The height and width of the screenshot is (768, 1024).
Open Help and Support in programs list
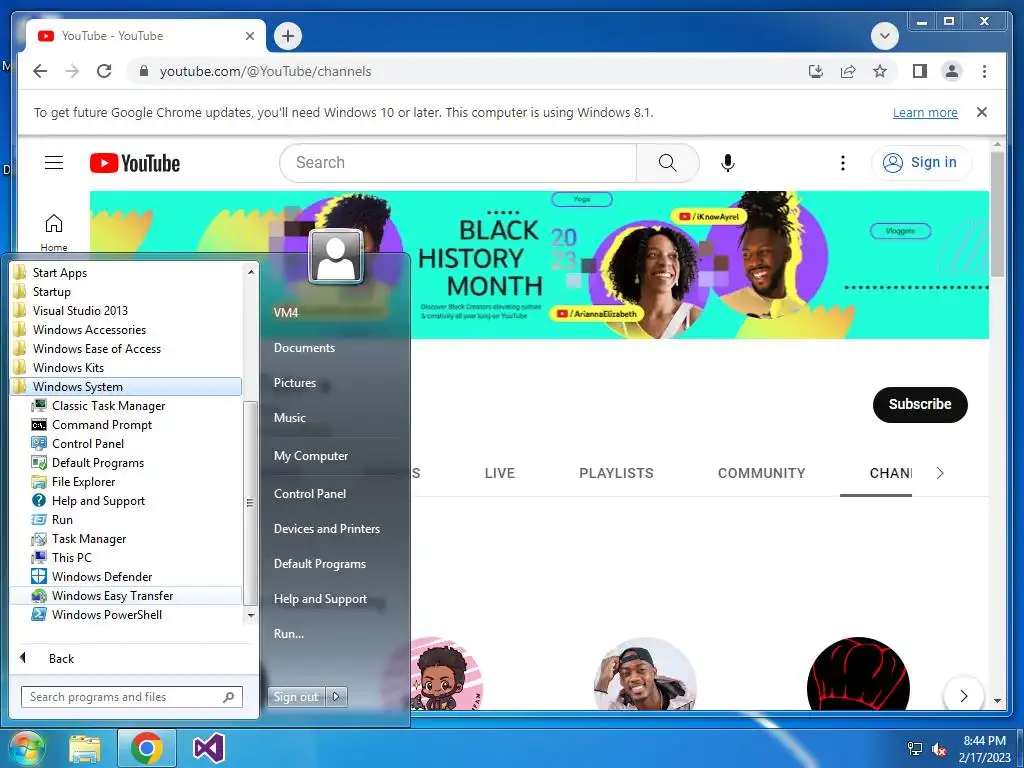click(98, 500)
